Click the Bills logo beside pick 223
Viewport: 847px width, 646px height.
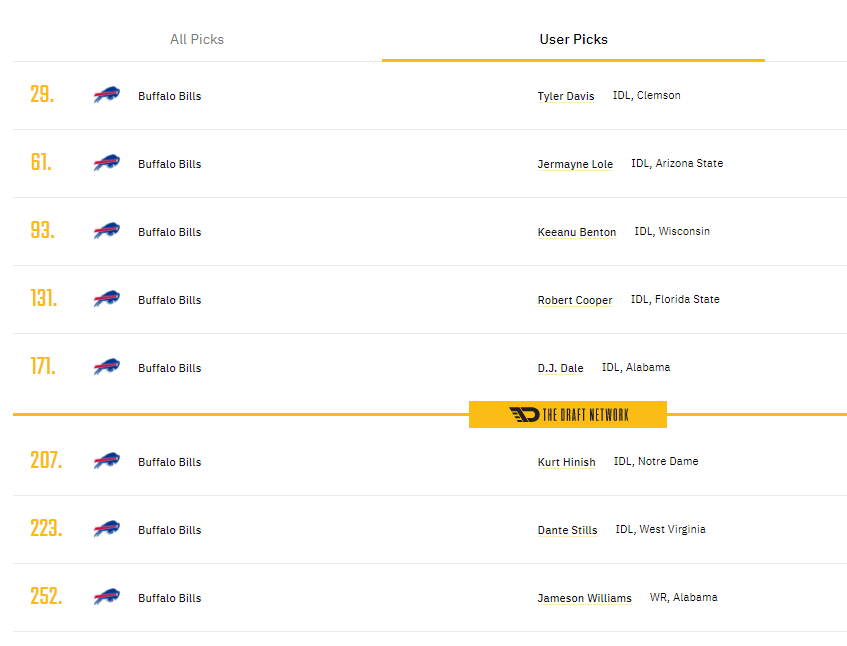tap(106, 529)
